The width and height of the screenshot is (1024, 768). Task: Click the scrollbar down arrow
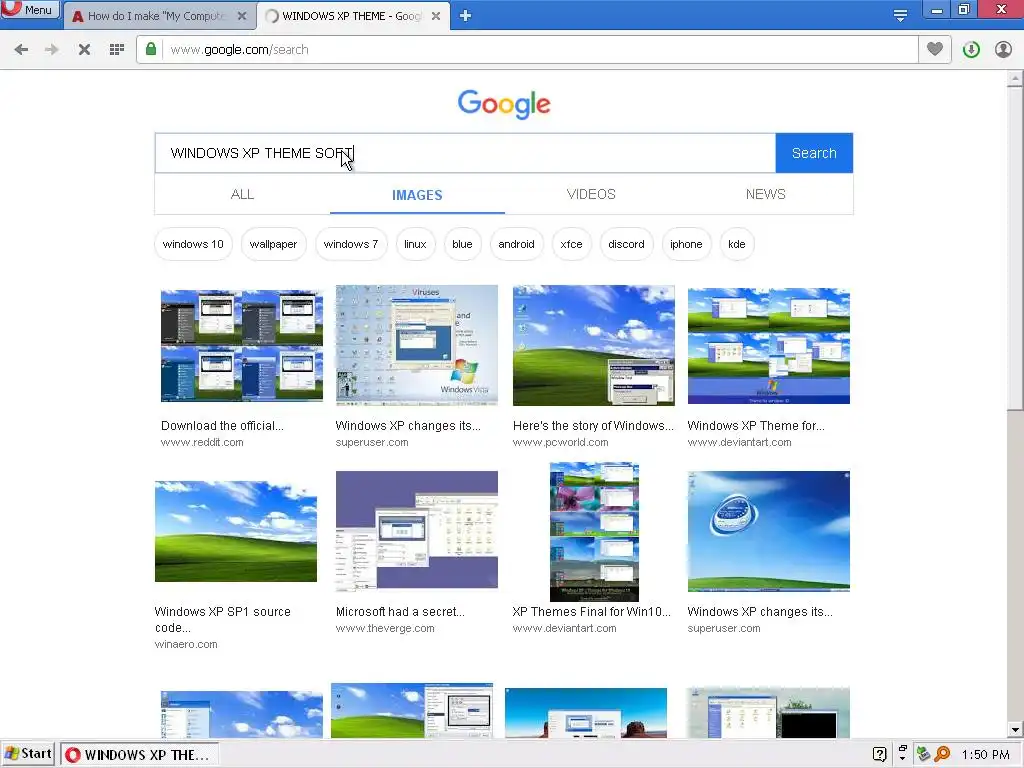coord(1014,729)
